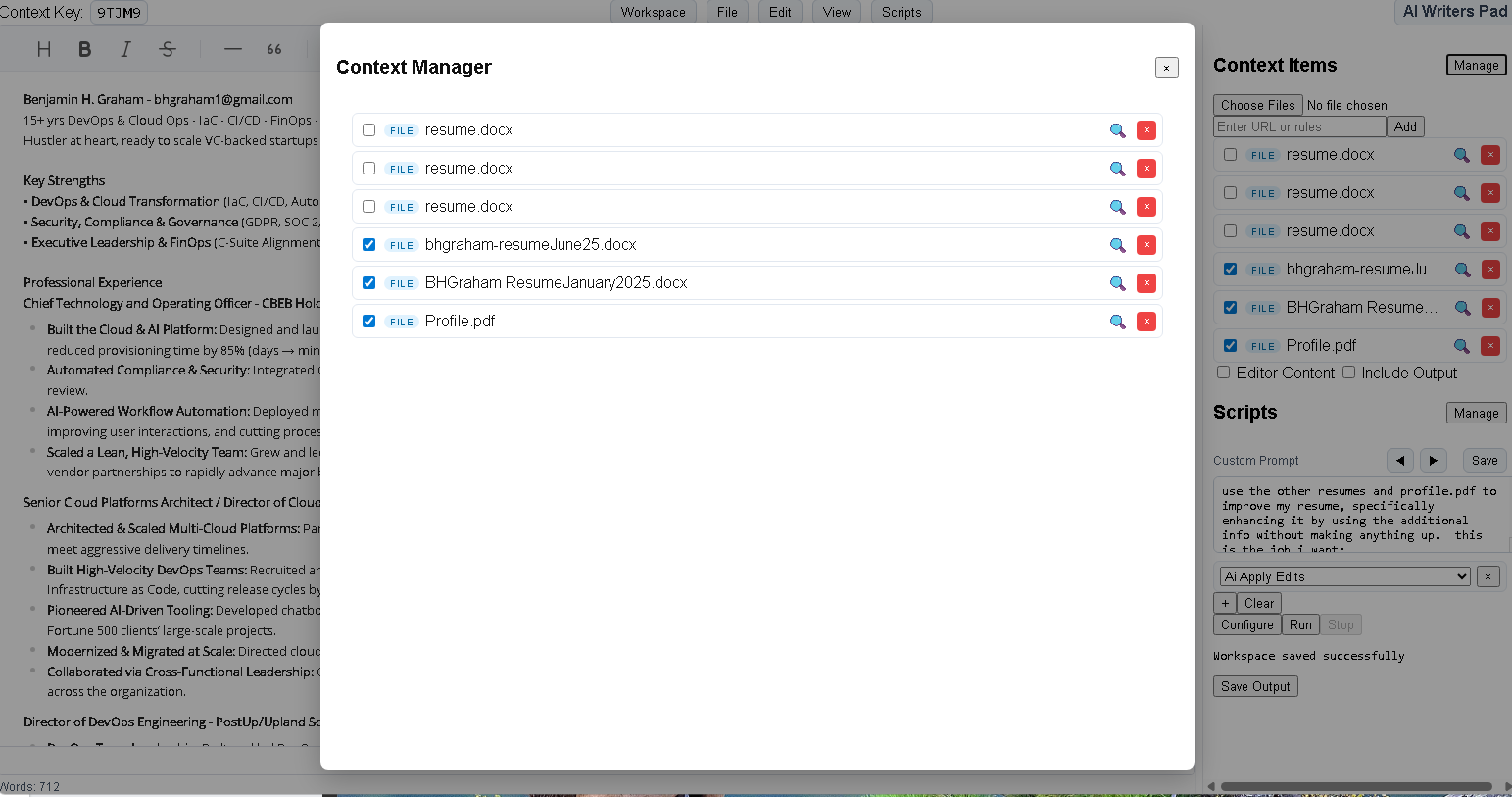The height and width of the screenshot is (797, 1512).
Task: Open the File menu
Action: coord(727,12)
